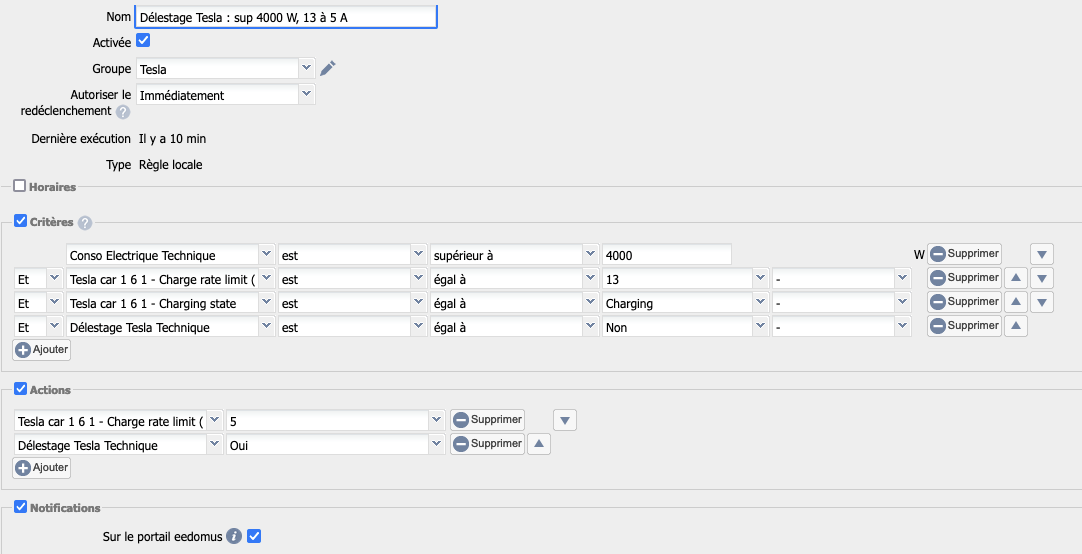Click the pencil icon to edit Groupe
This screenshot has width=1082, height=554.
point(328,68)
